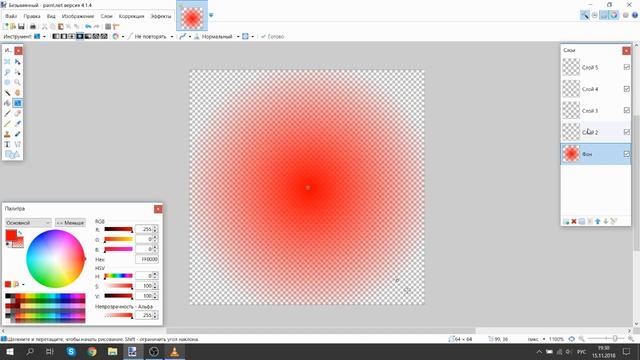Click the Hex color input field
640x360 pixels.
pos(147,259)
